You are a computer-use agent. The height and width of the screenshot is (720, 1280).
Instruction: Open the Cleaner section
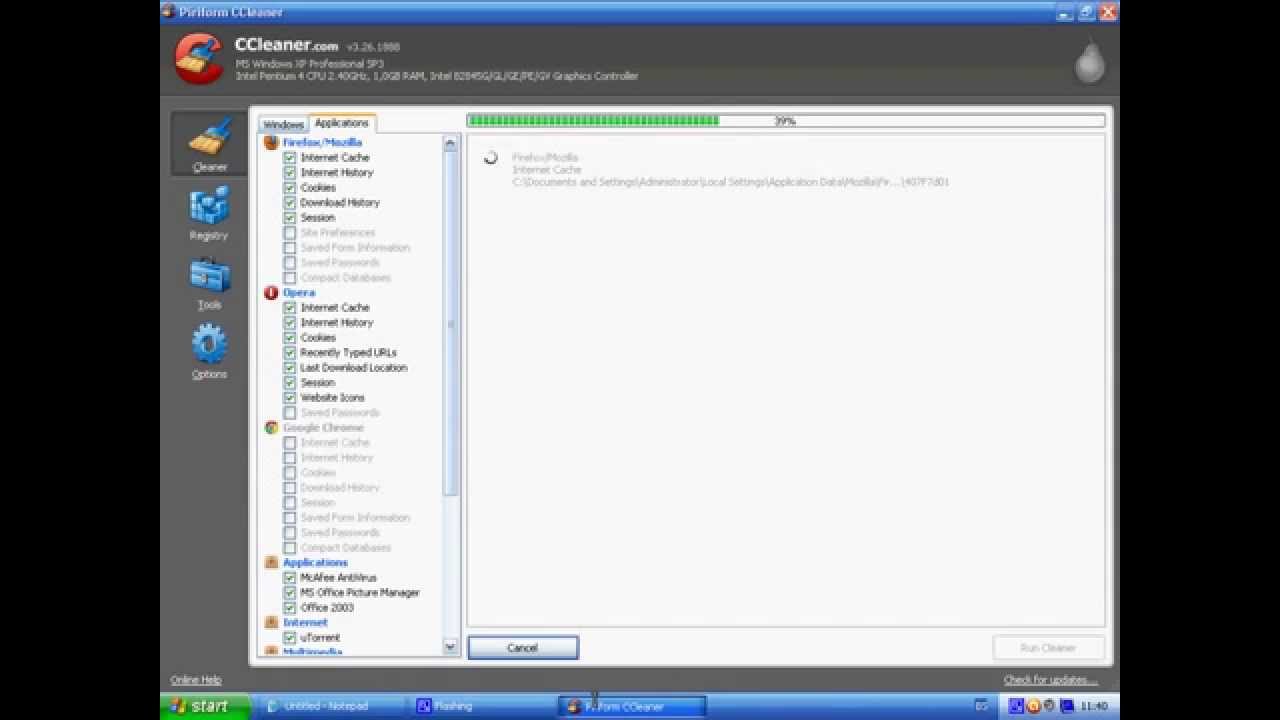point(209,143)
